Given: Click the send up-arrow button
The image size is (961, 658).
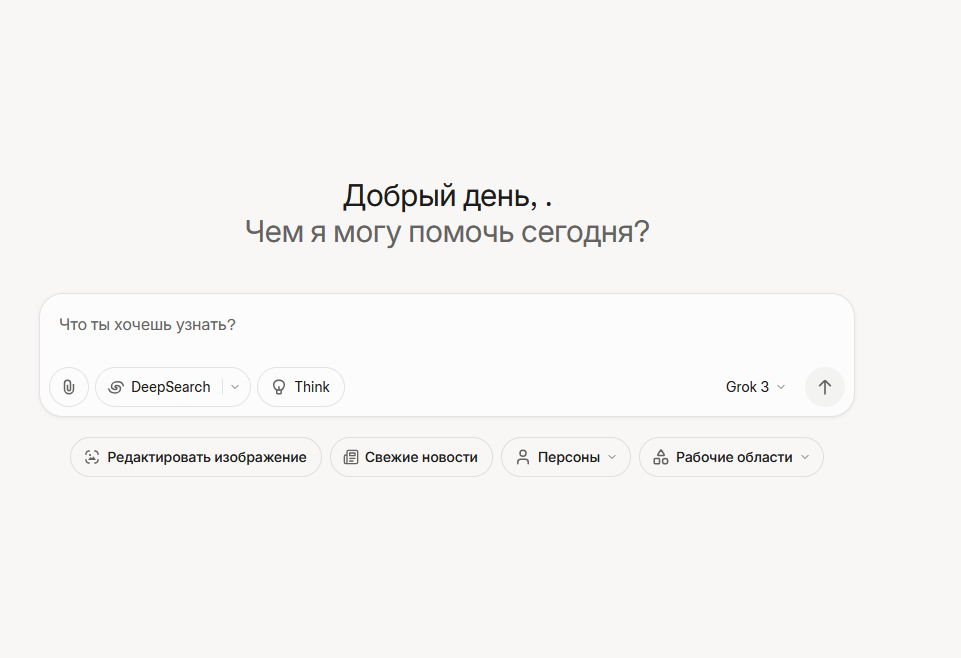Looking at the screenshot, I should coord(825,387).
